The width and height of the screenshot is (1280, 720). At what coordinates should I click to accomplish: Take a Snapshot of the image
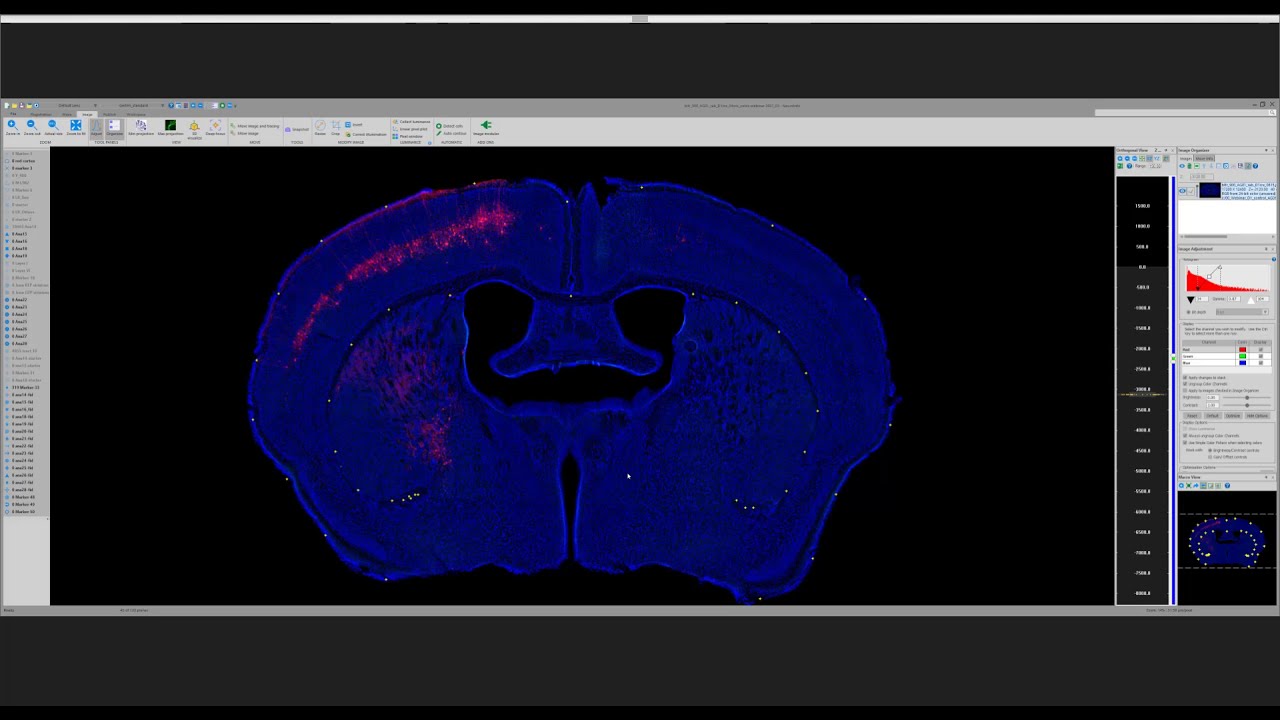297,129
